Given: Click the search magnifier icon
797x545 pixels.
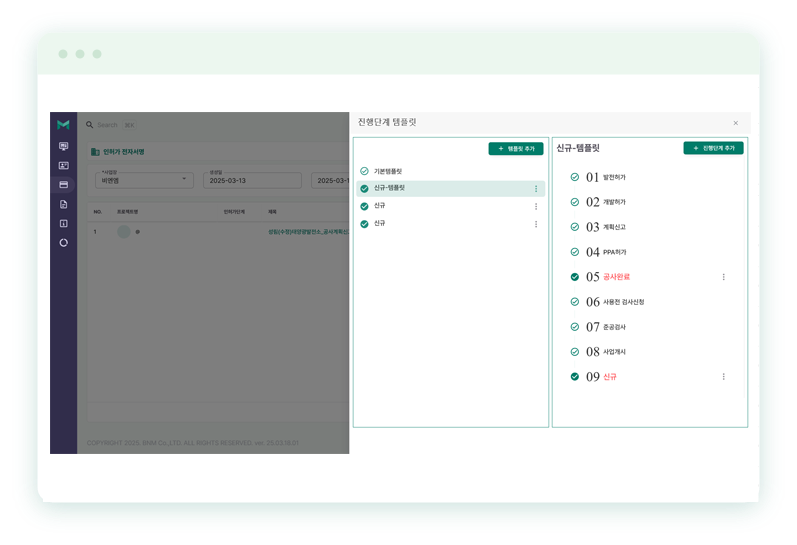Looking at the screenshot, I should 90,125.
